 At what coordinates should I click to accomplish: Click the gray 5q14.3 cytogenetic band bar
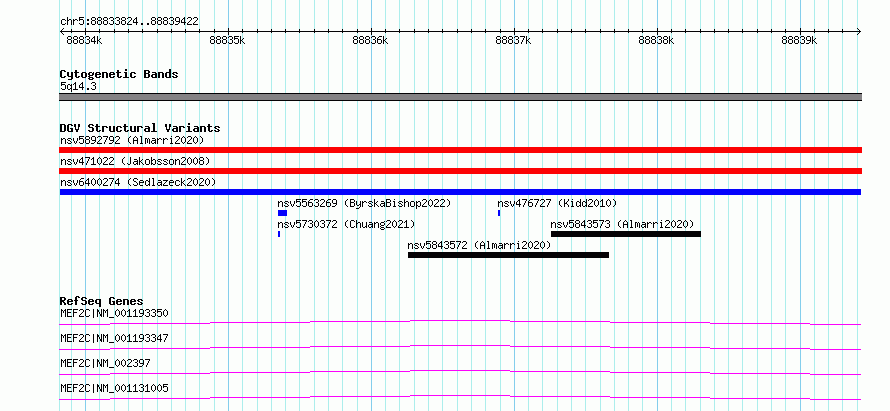(460, 97)
